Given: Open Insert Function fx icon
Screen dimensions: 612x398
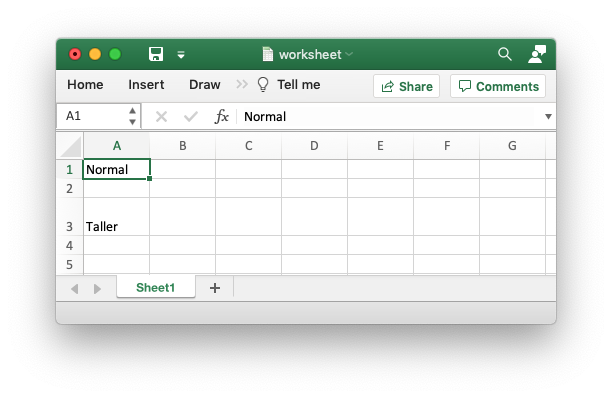Looking at the screenshot, I should point(221,116).
